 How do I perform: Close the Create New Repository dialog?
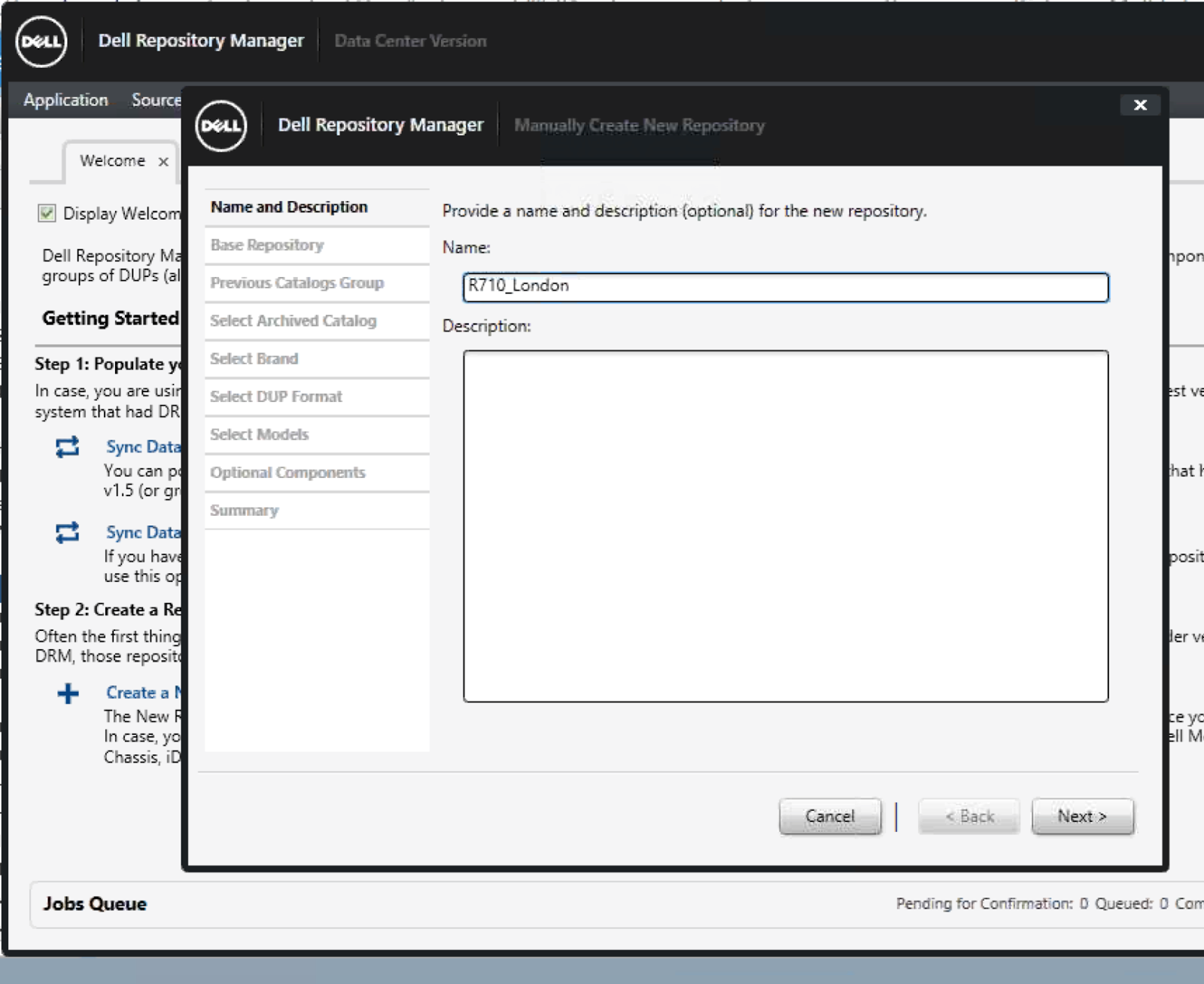(1140, 105)
